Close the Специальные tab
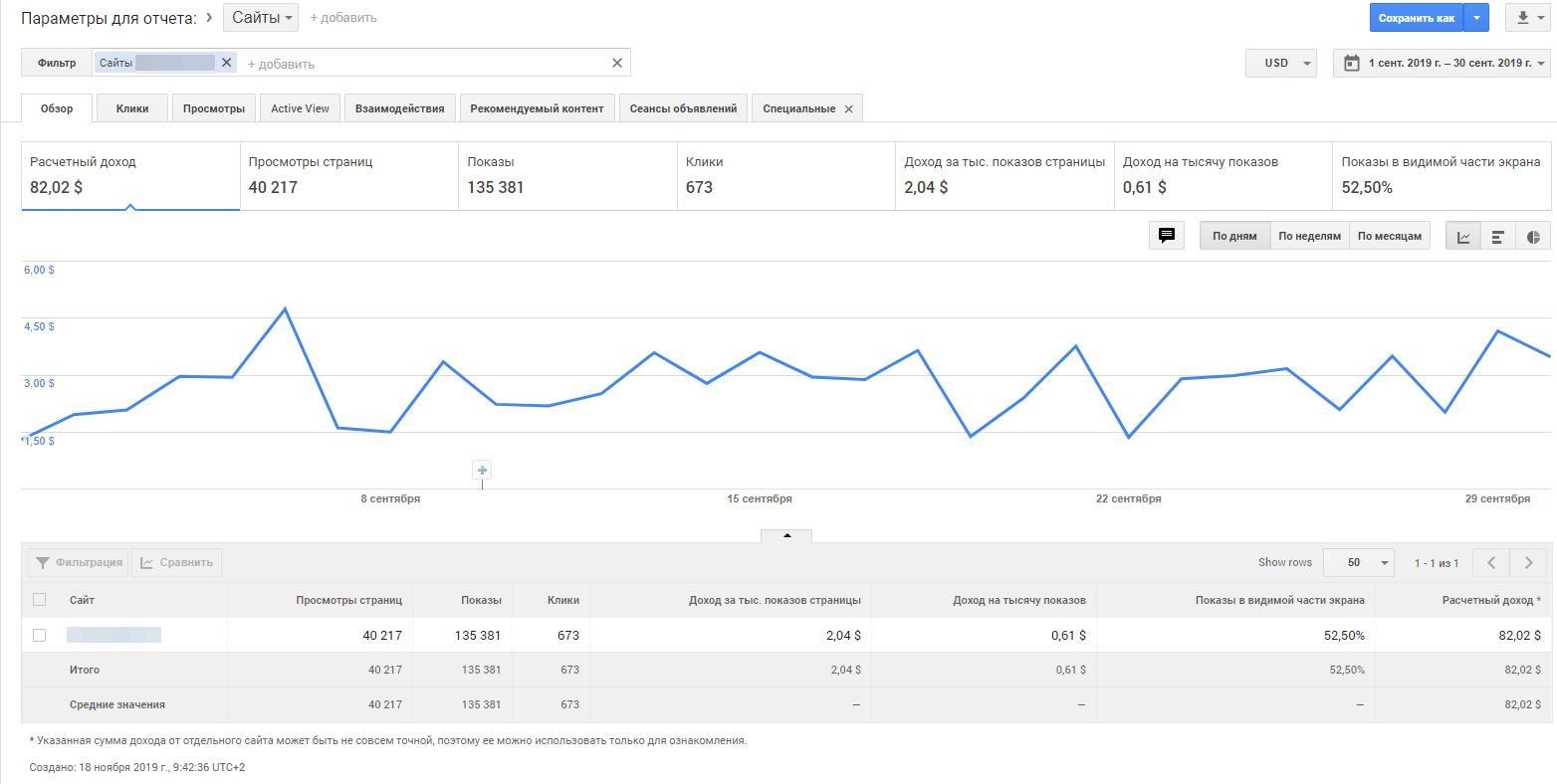This screenshot has width=1557, height=784. pyautogui.click(x=848, y=109)
